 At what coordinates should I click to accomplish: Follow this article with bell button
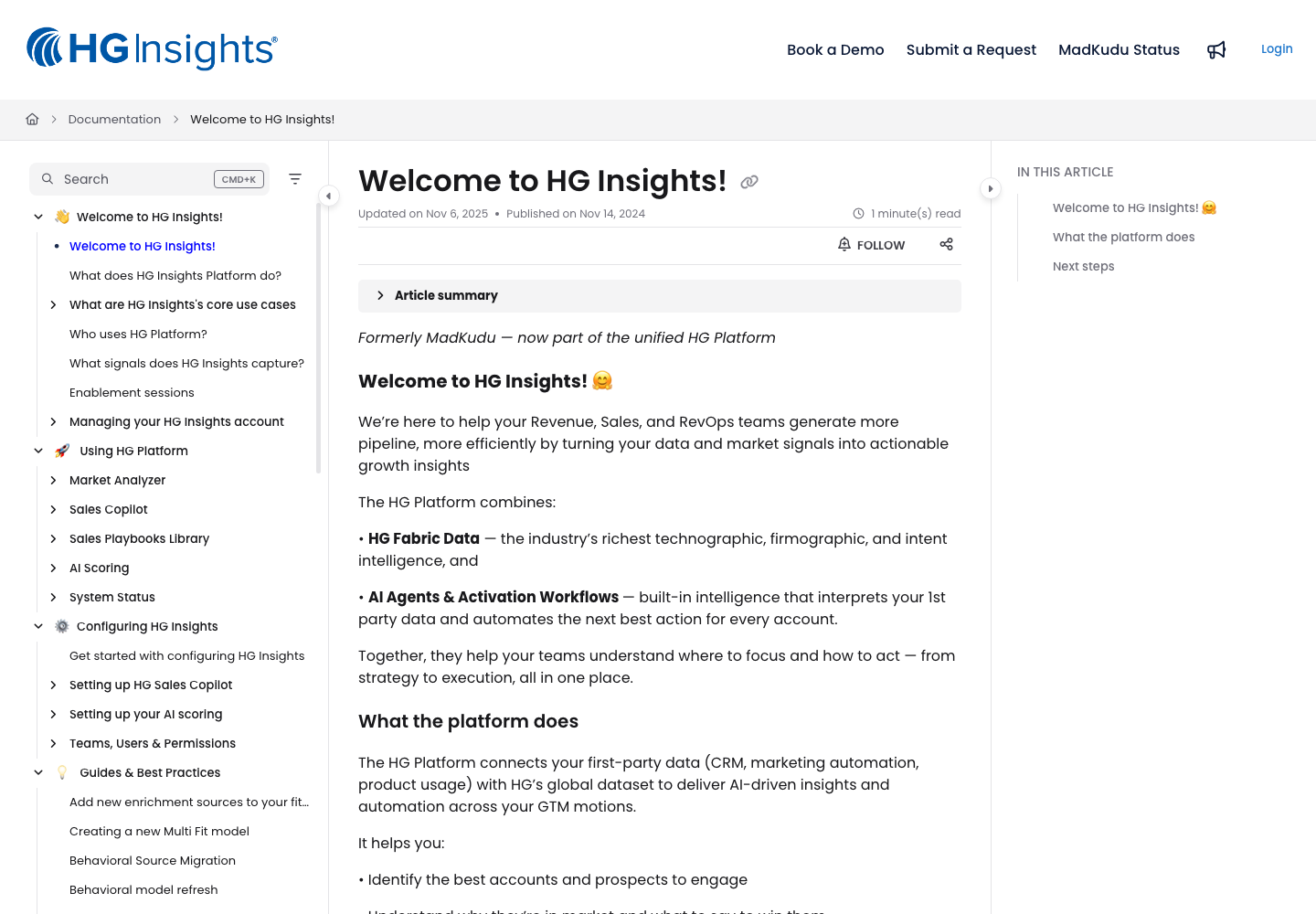(x=871, y=245)
